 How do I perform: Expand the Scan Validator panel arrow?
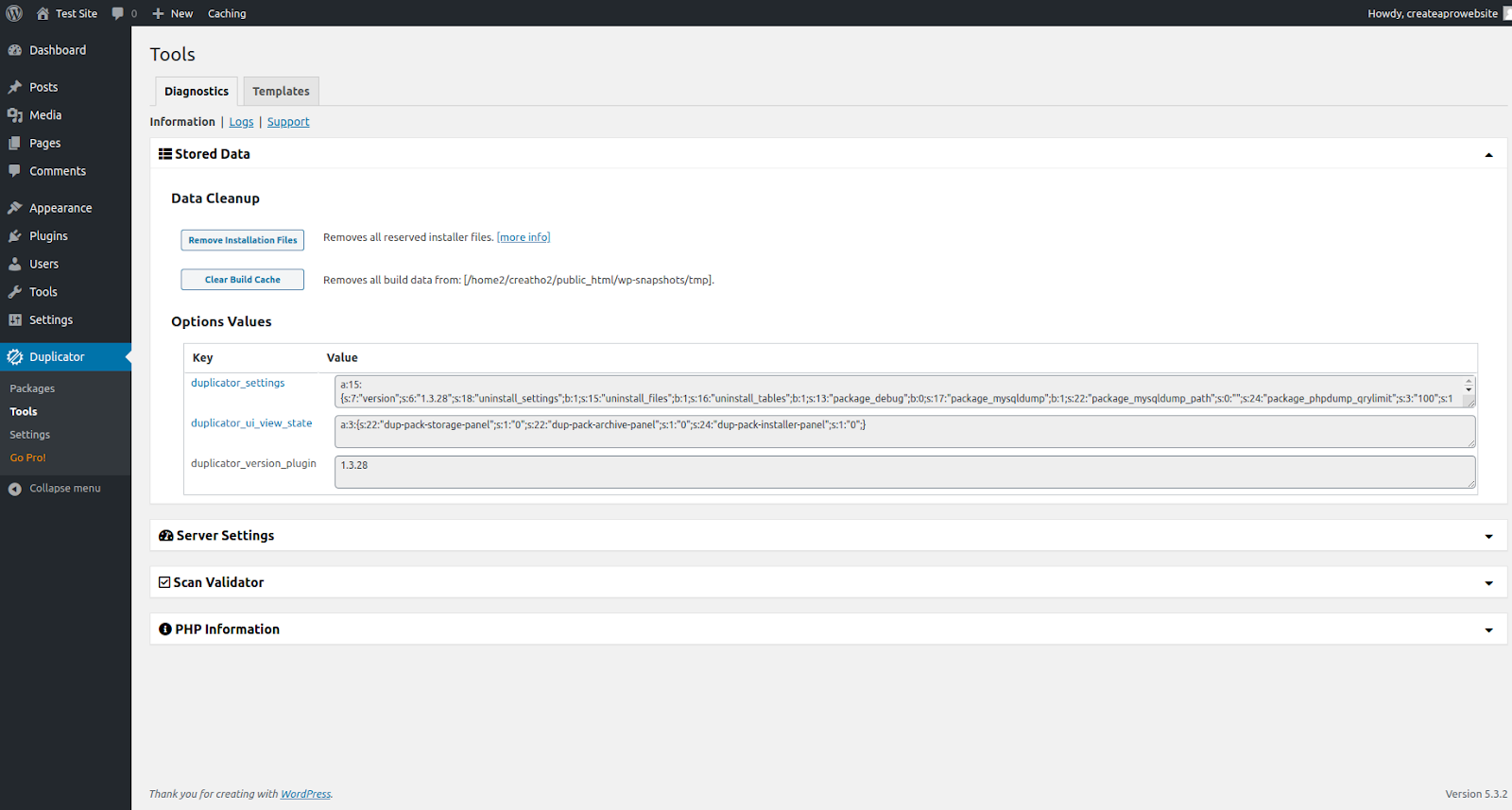pyautogui.click(x=1489, y=584)
